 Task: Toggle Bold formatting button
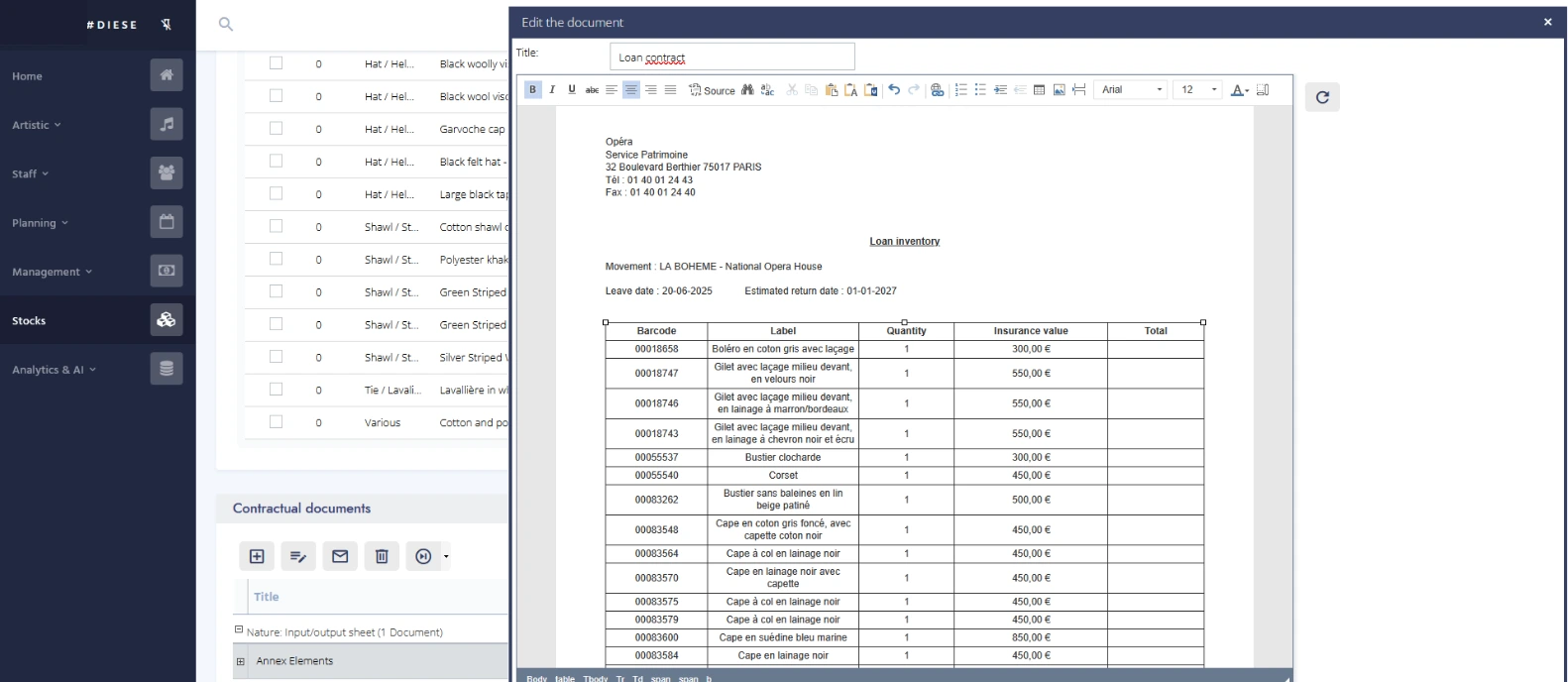point(532,90)
